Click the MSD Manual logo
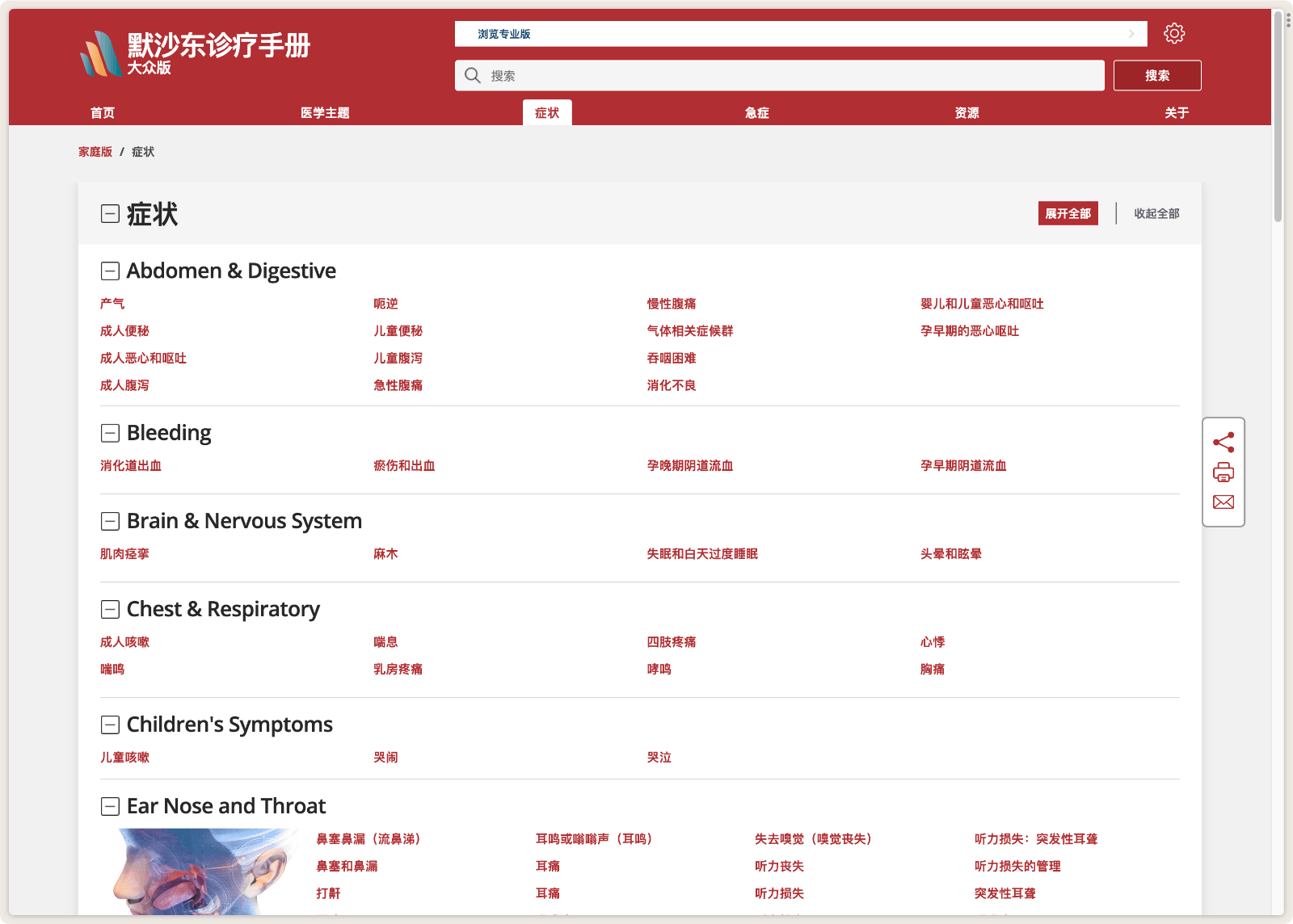 (x=195, y=53)
